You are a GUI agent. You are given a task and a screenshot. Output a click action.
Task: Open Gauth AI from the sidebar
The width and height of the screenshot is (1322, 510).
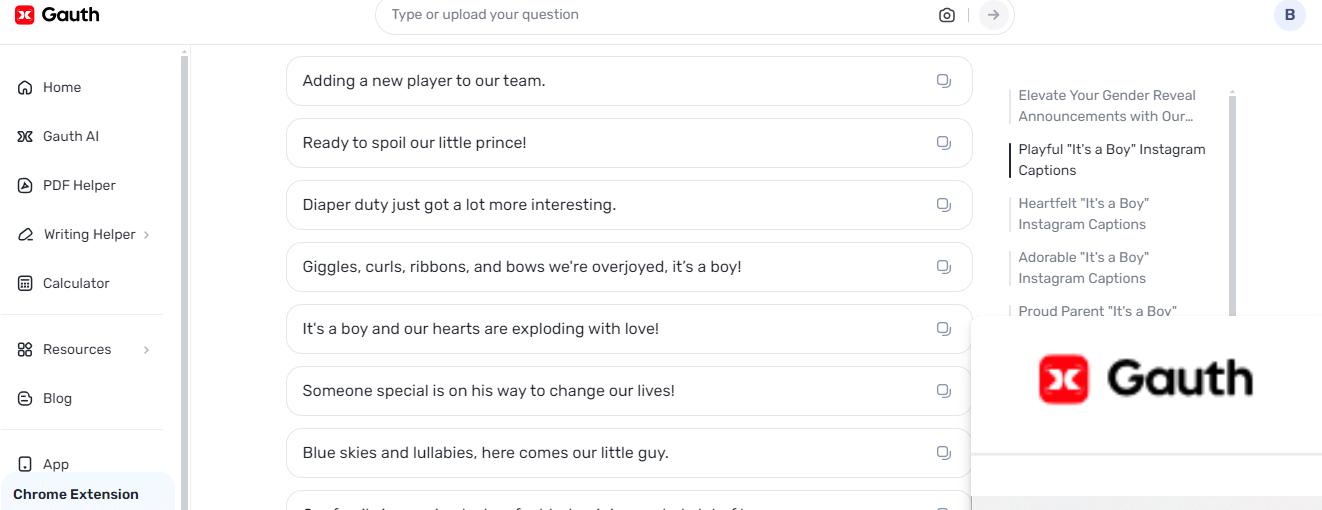pyautogui.click(x=70, y=137)
